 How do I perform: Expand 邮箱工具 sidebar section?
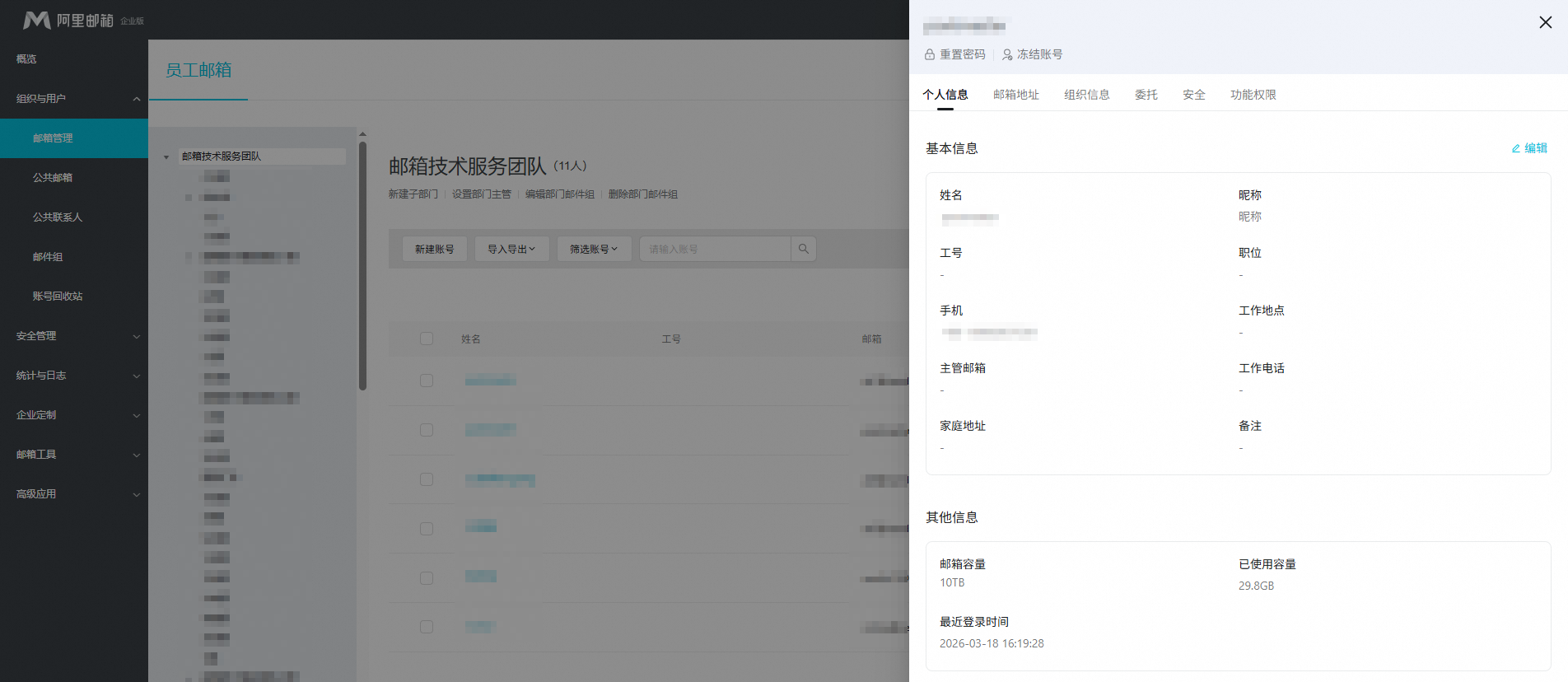[74, 455]
